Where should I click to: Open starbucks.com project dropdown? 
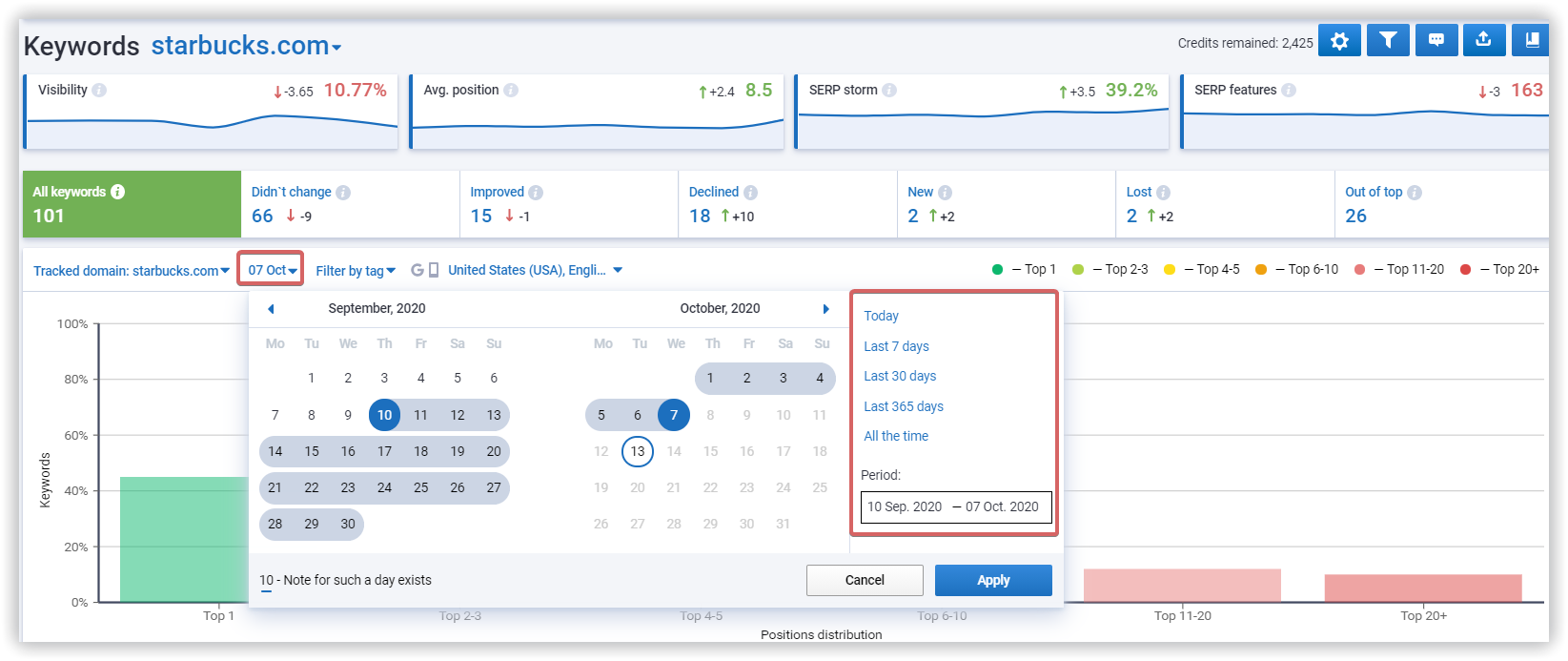pos(246,46)
